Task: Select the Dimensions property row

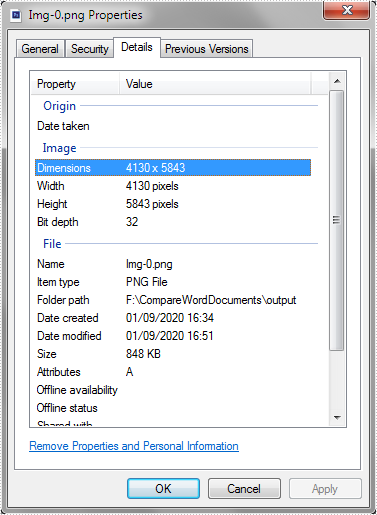Action: pos(173,168)
